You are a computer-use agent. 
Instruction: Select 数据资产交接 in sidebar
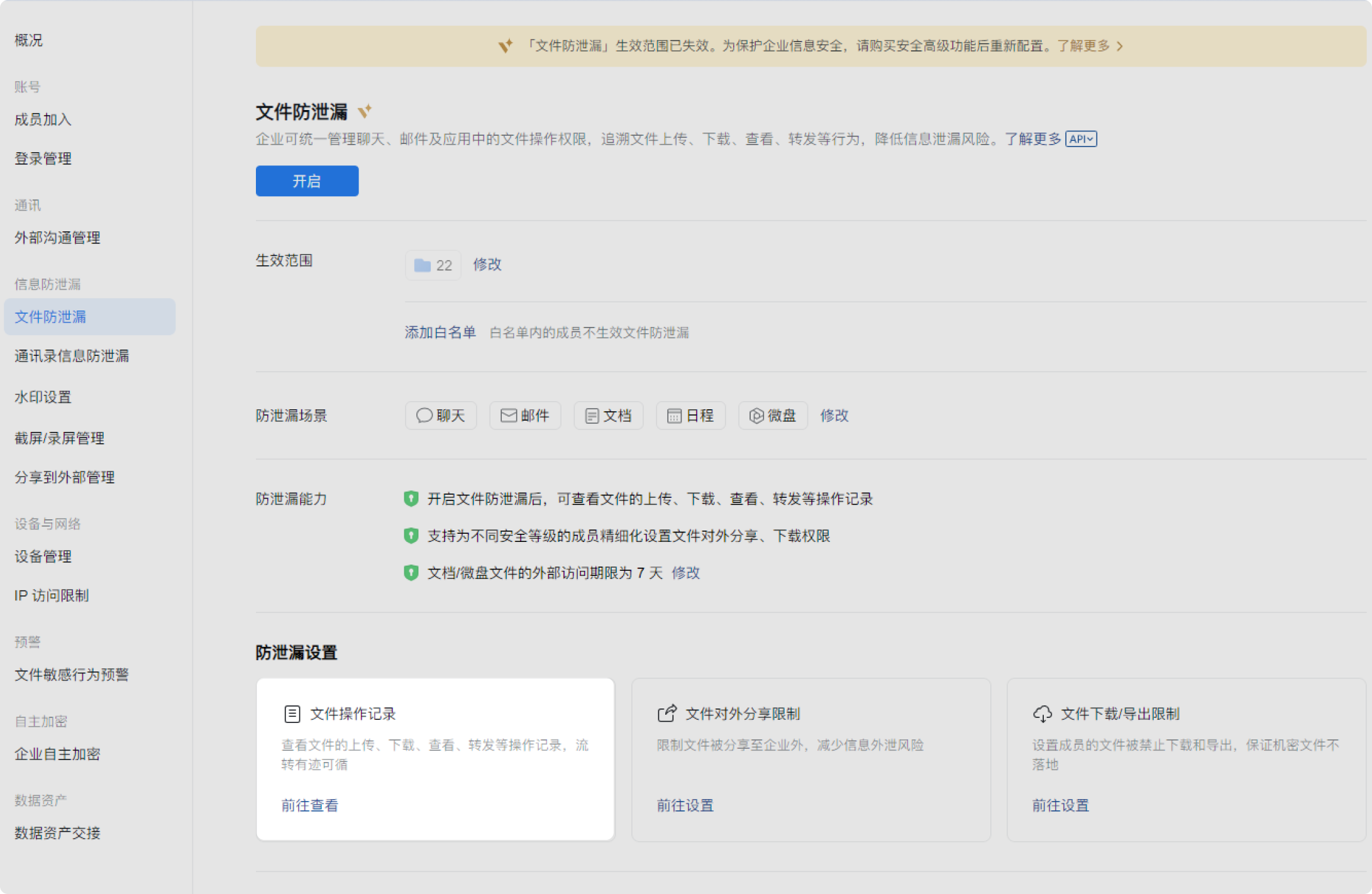click(x=57, y=833)
